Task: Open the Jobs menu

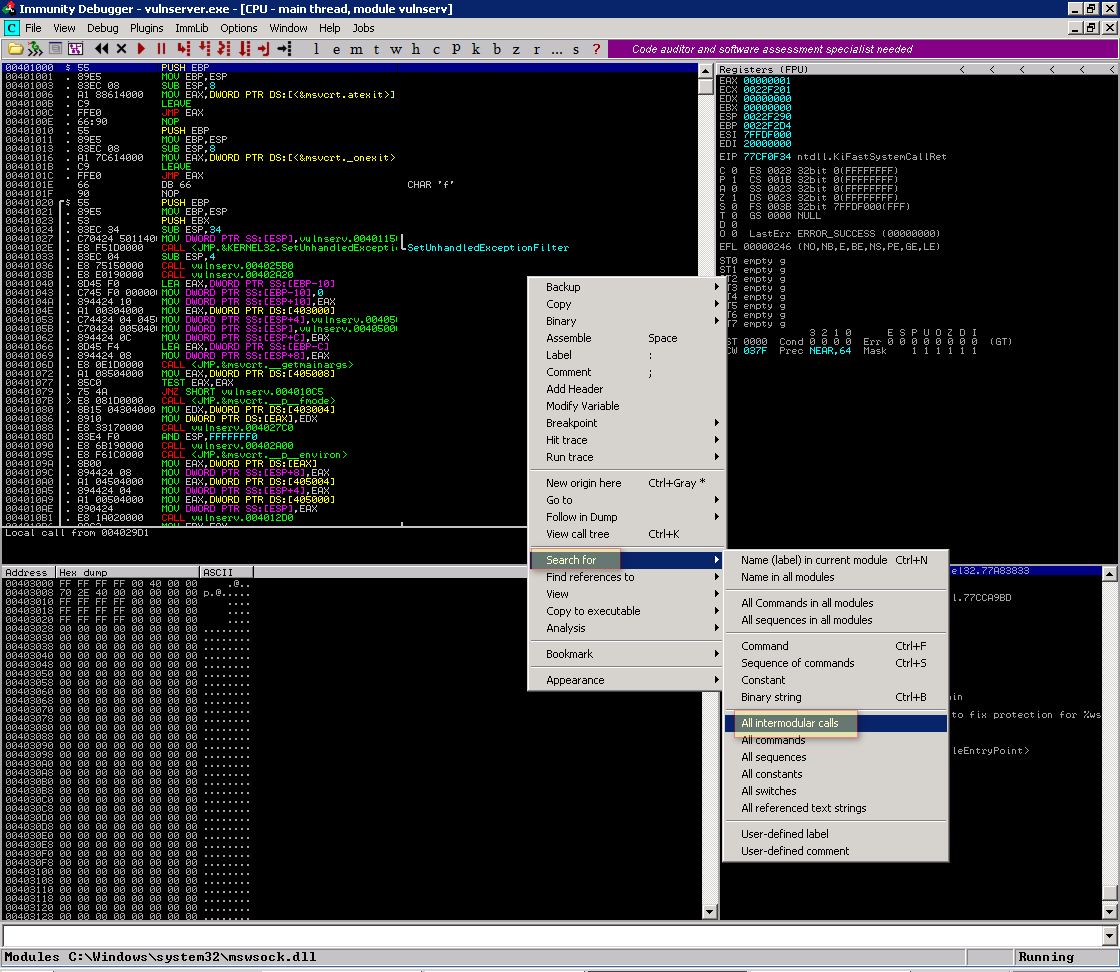Action: click(x=363, y=28)
